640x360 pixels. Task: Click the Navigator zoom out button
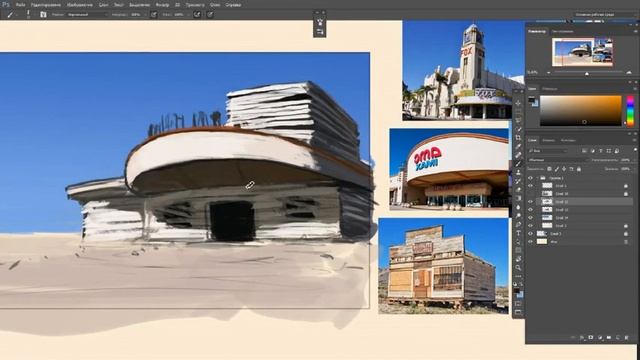pos(549,73)
